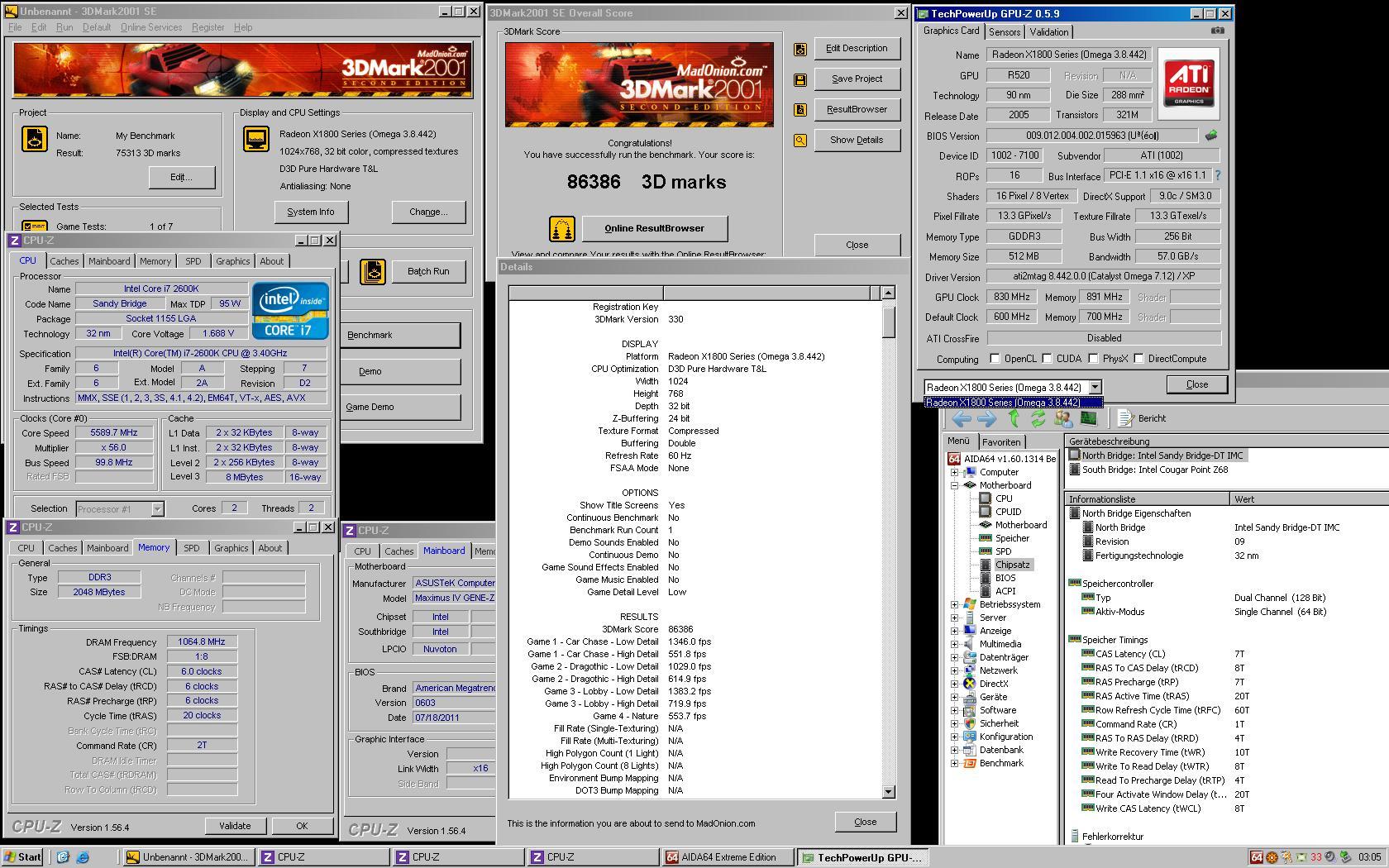
Task: Expand Computer node in AIDA64 tree
Action: coord(955,472)
